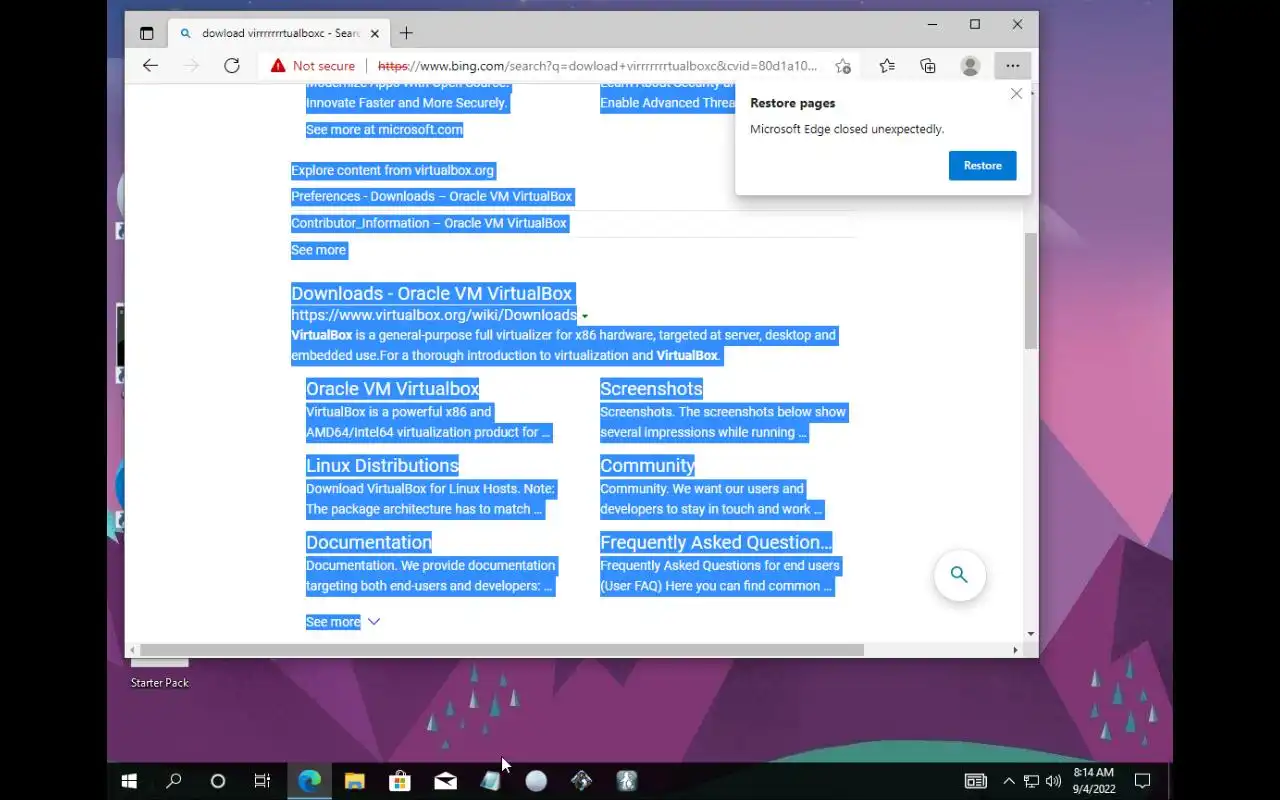Open the Edge profile avatar

pyautogui.click(x=970, y=66)
